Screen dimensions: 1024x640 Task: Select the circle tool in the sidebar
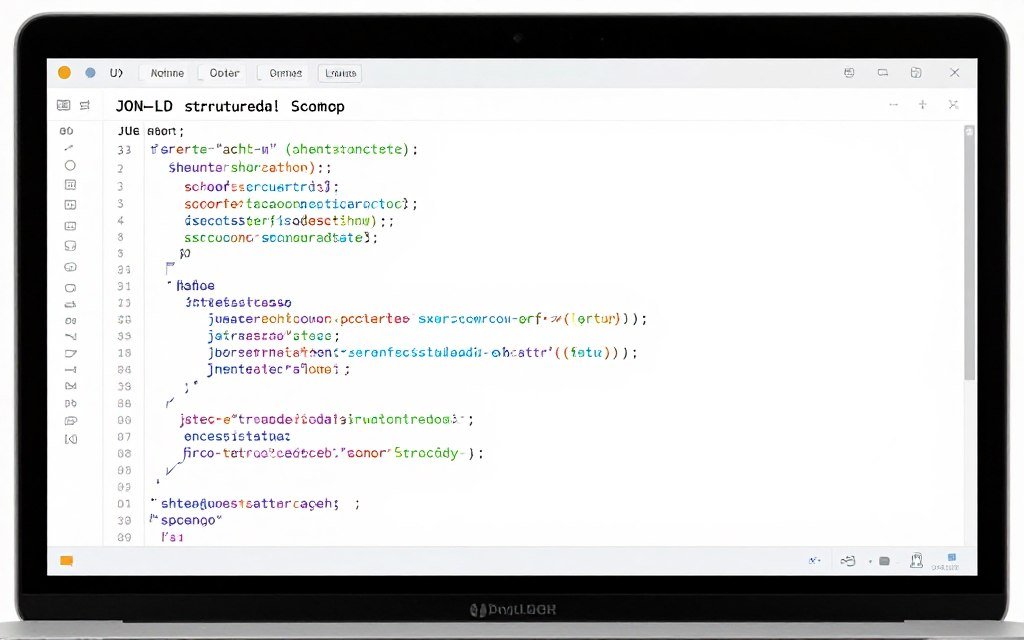coord(70,165)
